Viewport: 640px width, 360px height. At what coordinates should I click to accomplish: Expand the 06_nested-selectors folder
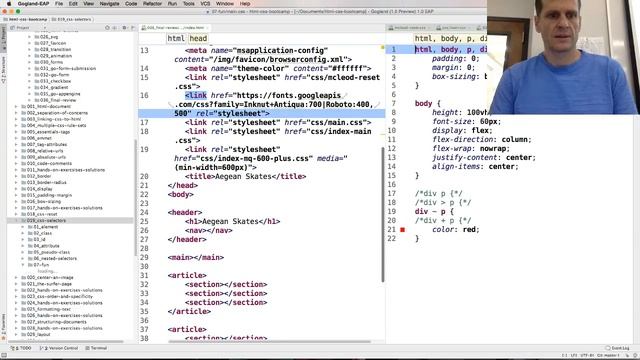[x=23, y=258]
